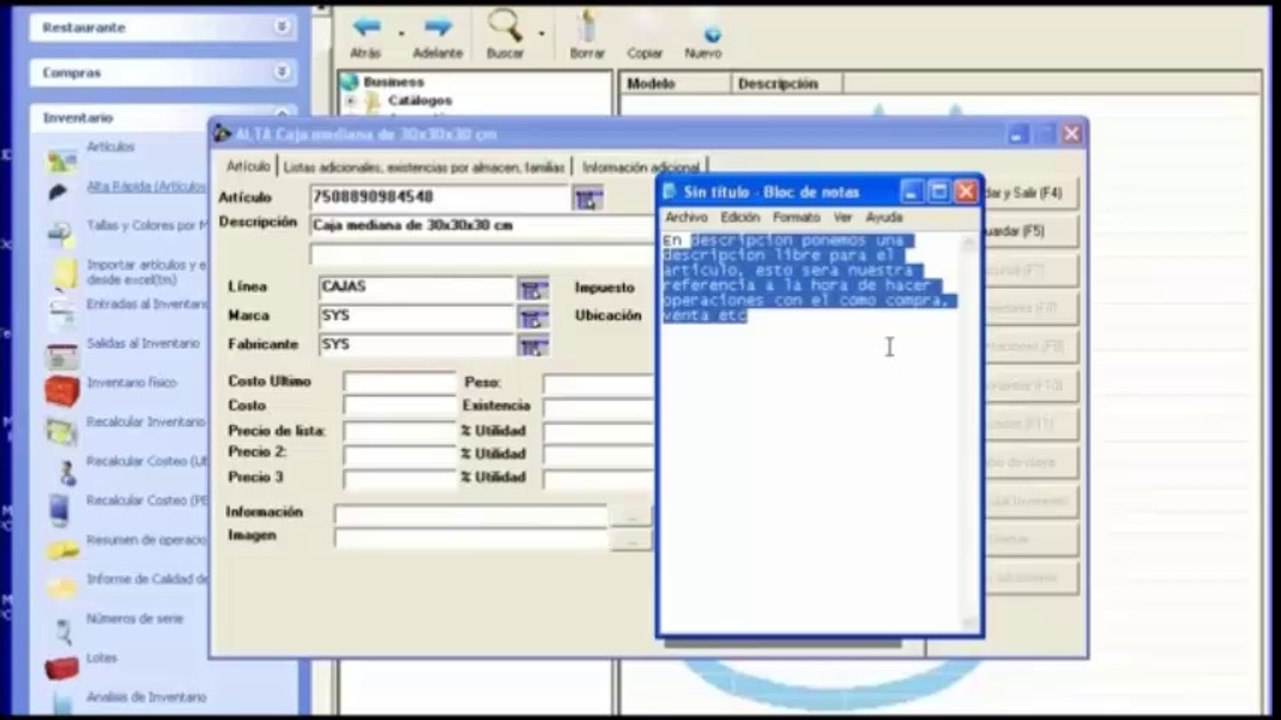Click the Precio de lista input field
The height and width of the screenshot is (720, 1281).
(x=400, y=431)
